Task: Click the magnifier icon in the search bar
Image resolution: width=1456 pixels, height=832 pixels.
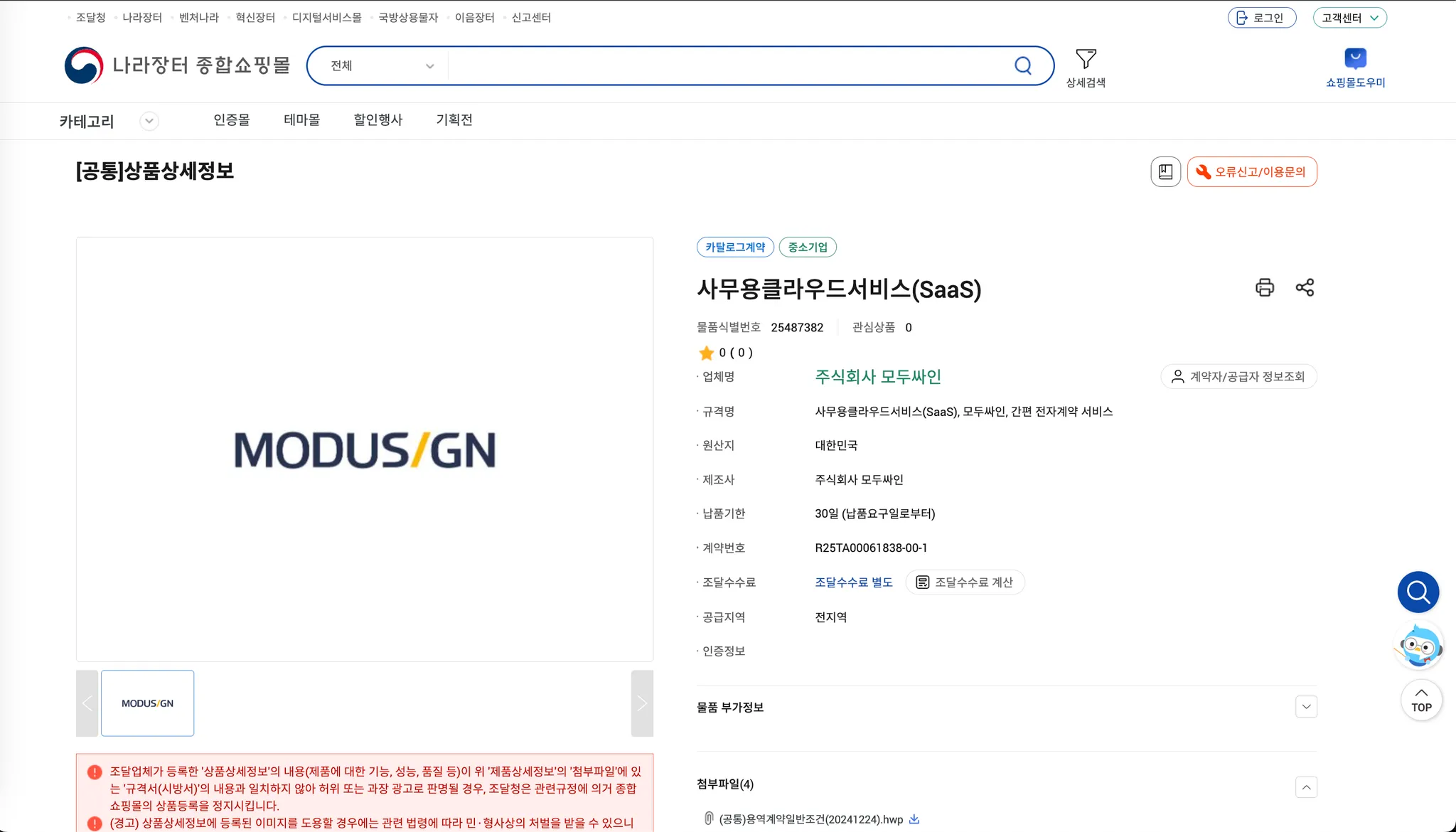Action: tap(1023, 65)
